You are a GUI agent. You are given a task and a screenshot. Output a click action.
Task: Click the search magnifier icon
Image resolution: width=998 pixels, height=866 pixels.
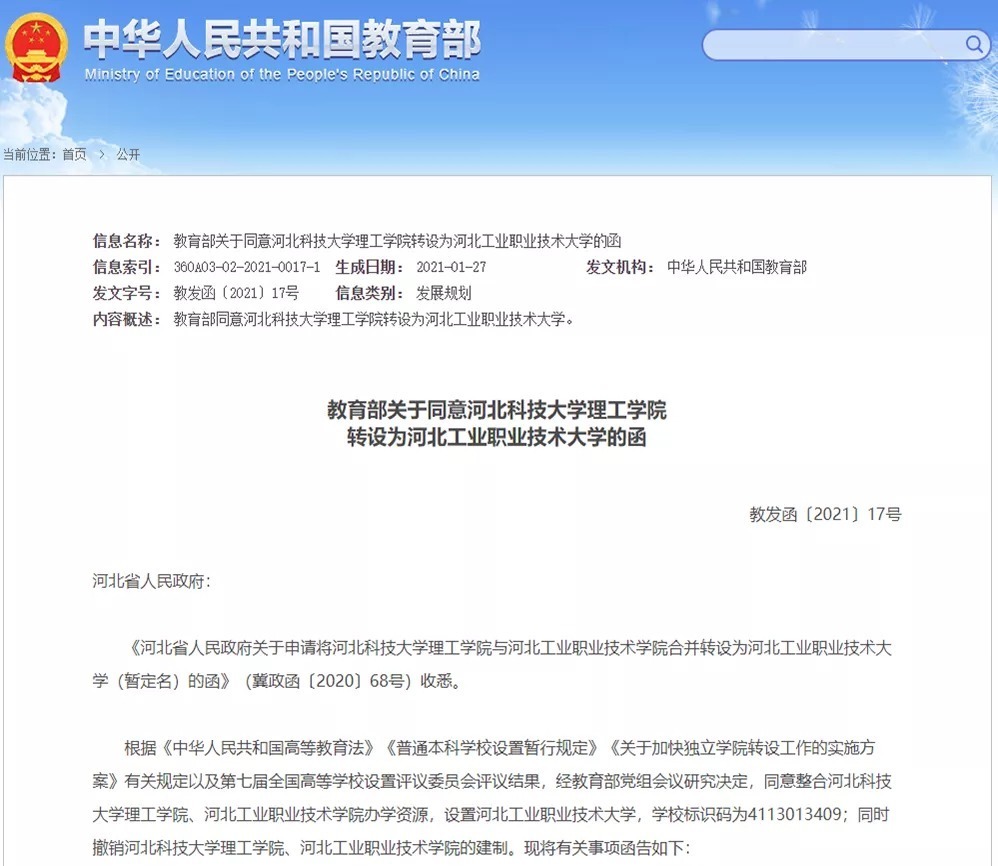973,45
